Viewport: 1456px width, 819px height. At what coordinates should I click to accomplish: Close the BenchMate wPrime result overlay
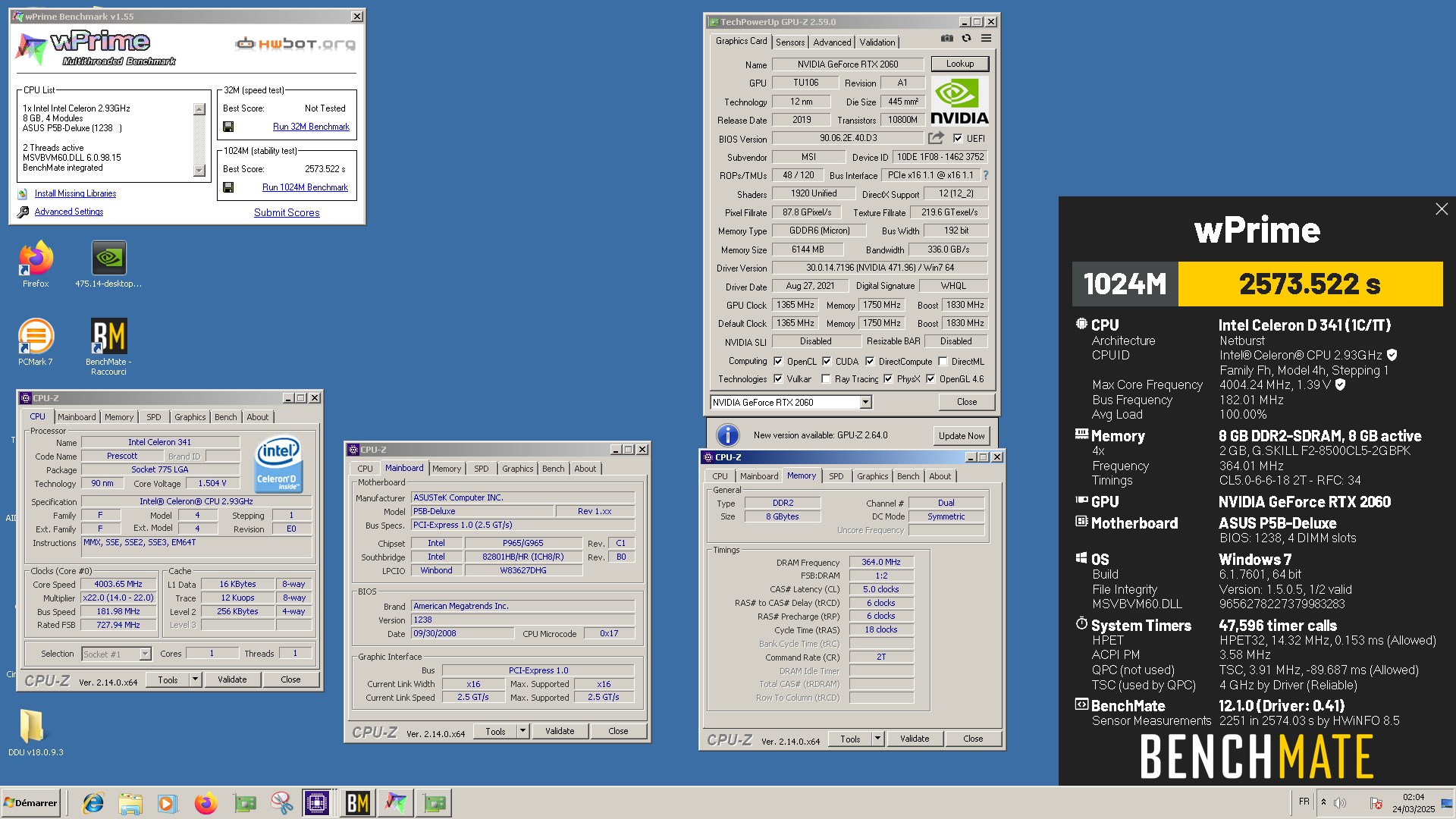(x=1442, y=209)
